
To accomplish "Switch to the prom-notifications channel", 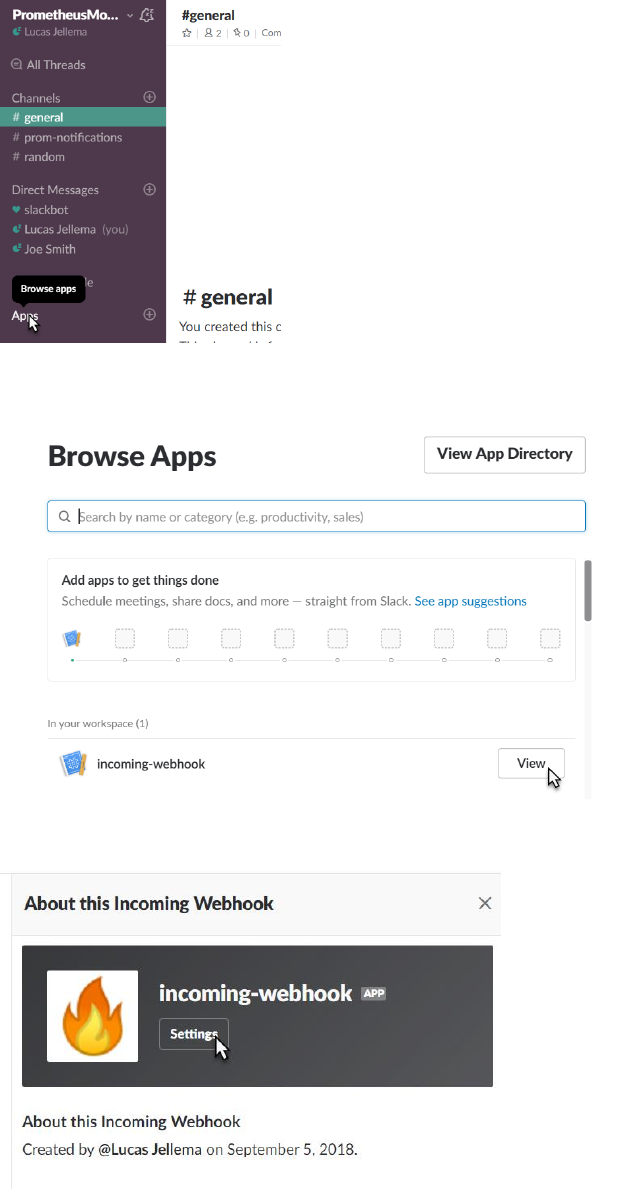I will coord(72,137).
